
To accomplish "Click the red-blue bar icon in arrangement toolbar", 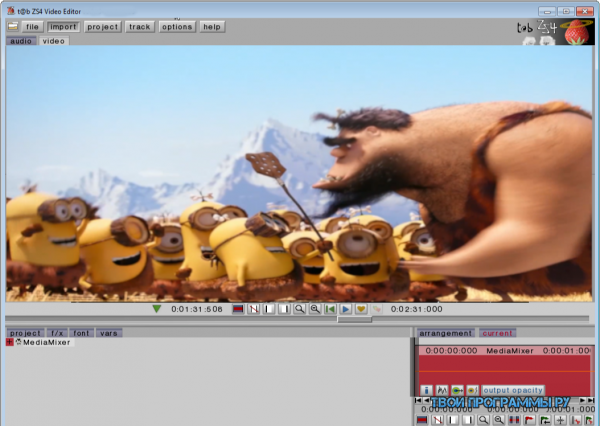I will pos(422,420).
